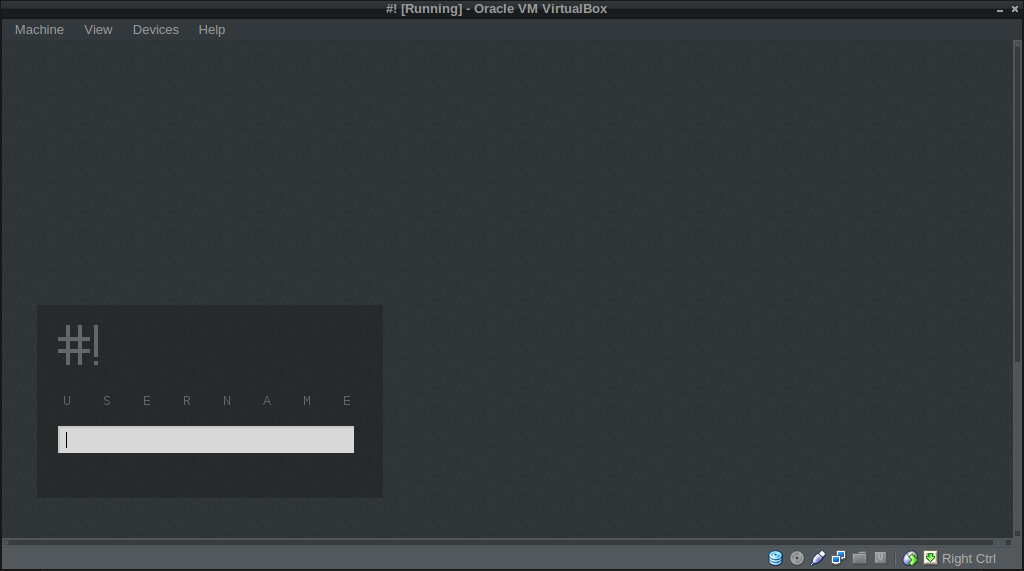Click the optical disk status icon
1024x571 pixels.
797,558
